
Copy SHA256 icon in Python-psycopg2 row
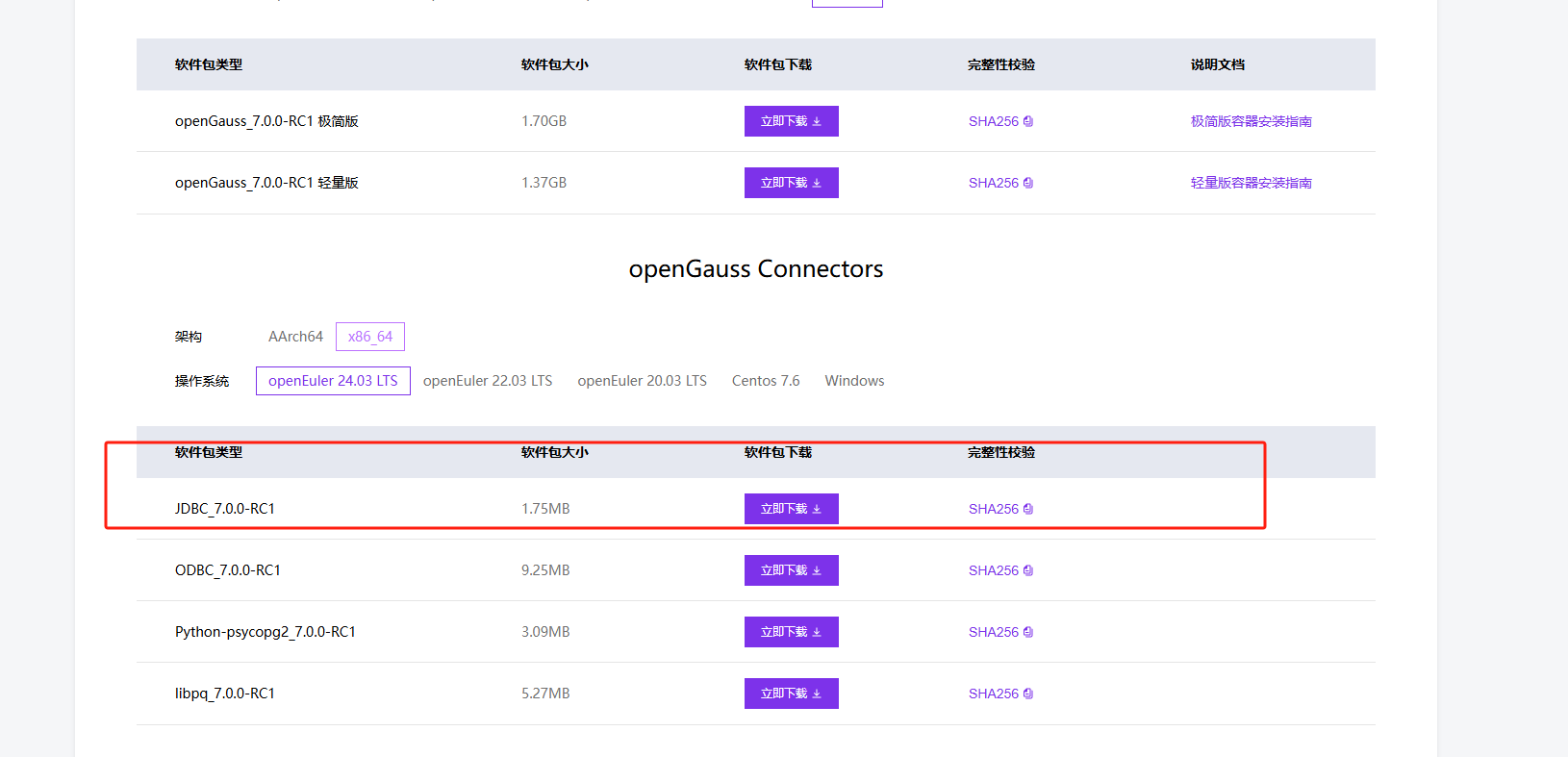1028,632
